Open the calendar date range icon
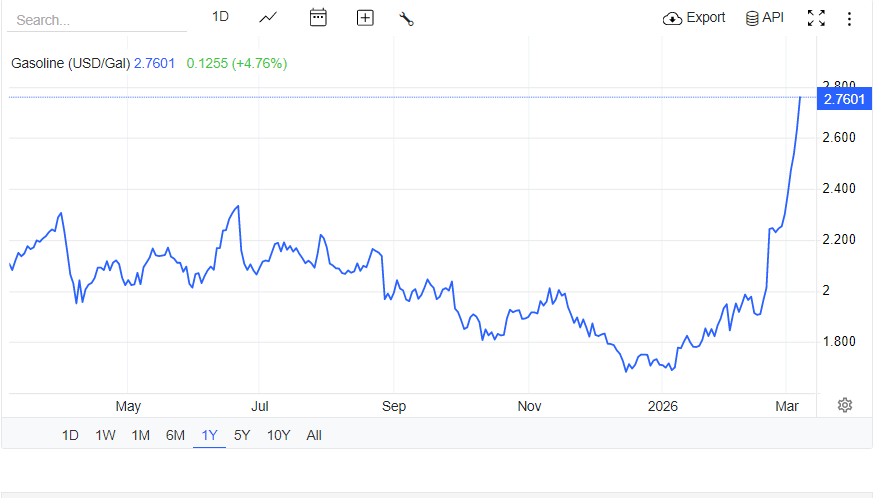Image resolution: width=892 pixels, height=498 pixels. click(318, 18)
